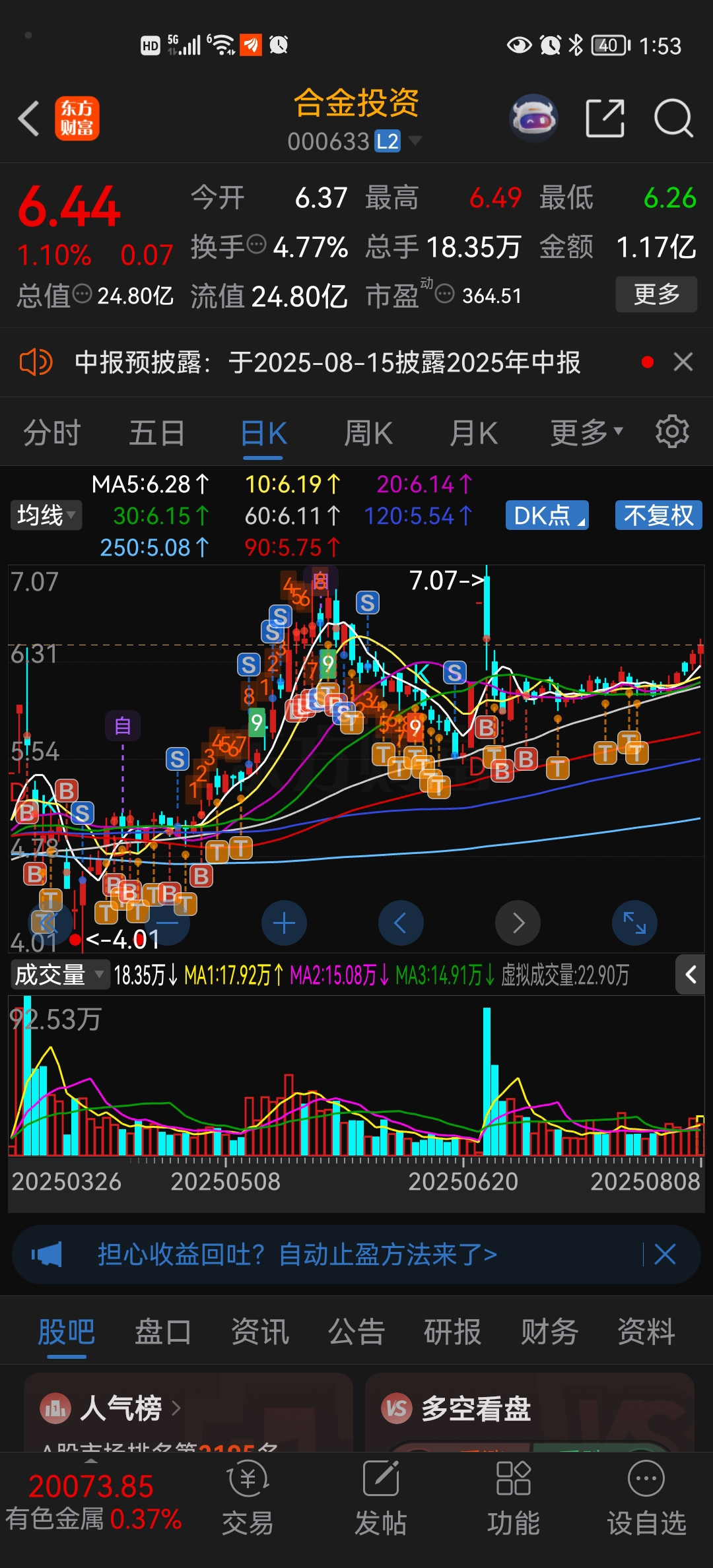Open 担心收益回吐 promo link
Viewport: 713px width, 1568px height.
click(297, 1255)
